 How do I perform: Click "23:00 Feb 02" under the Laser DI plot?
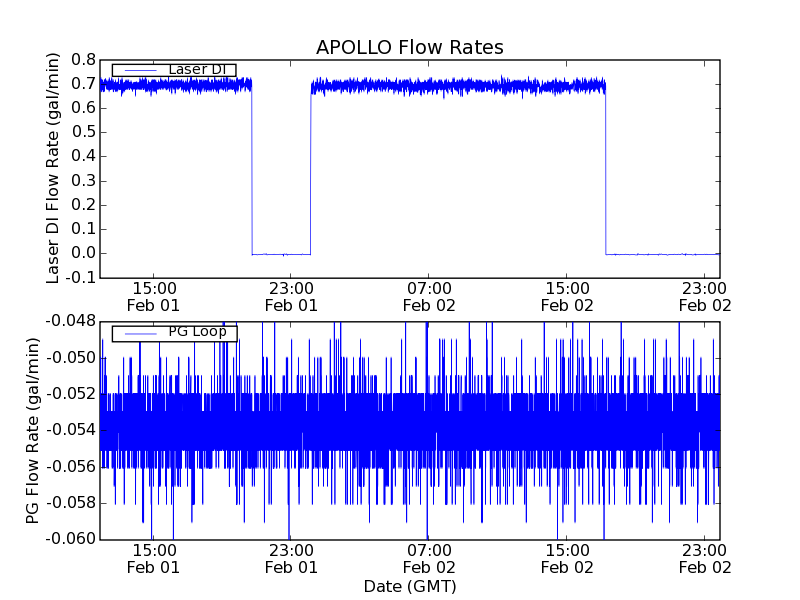[x=705, y=297]
